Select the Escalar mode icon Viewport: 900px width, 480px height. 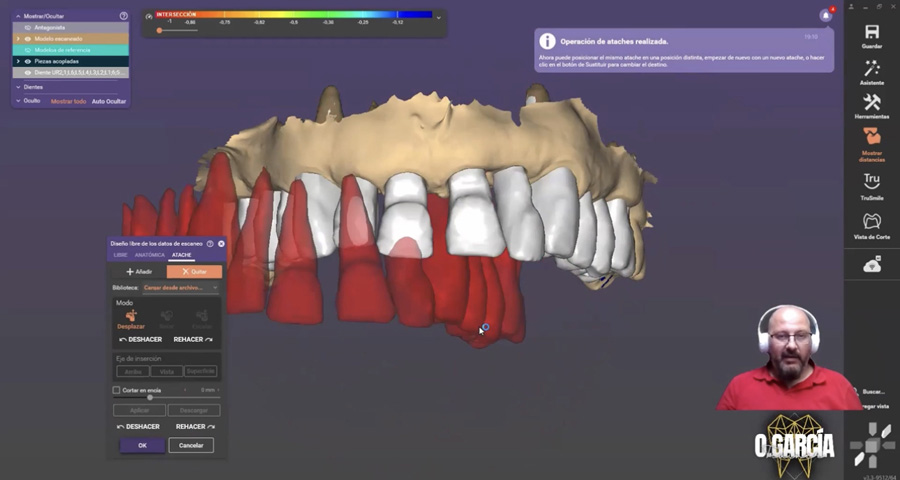[x=201, y=315]
